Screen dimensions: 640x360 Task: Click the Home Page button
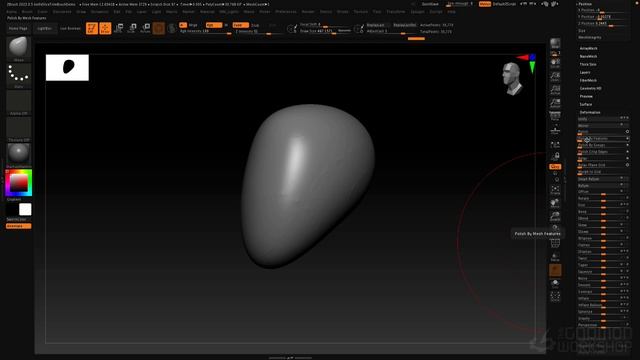click(18, 29)
